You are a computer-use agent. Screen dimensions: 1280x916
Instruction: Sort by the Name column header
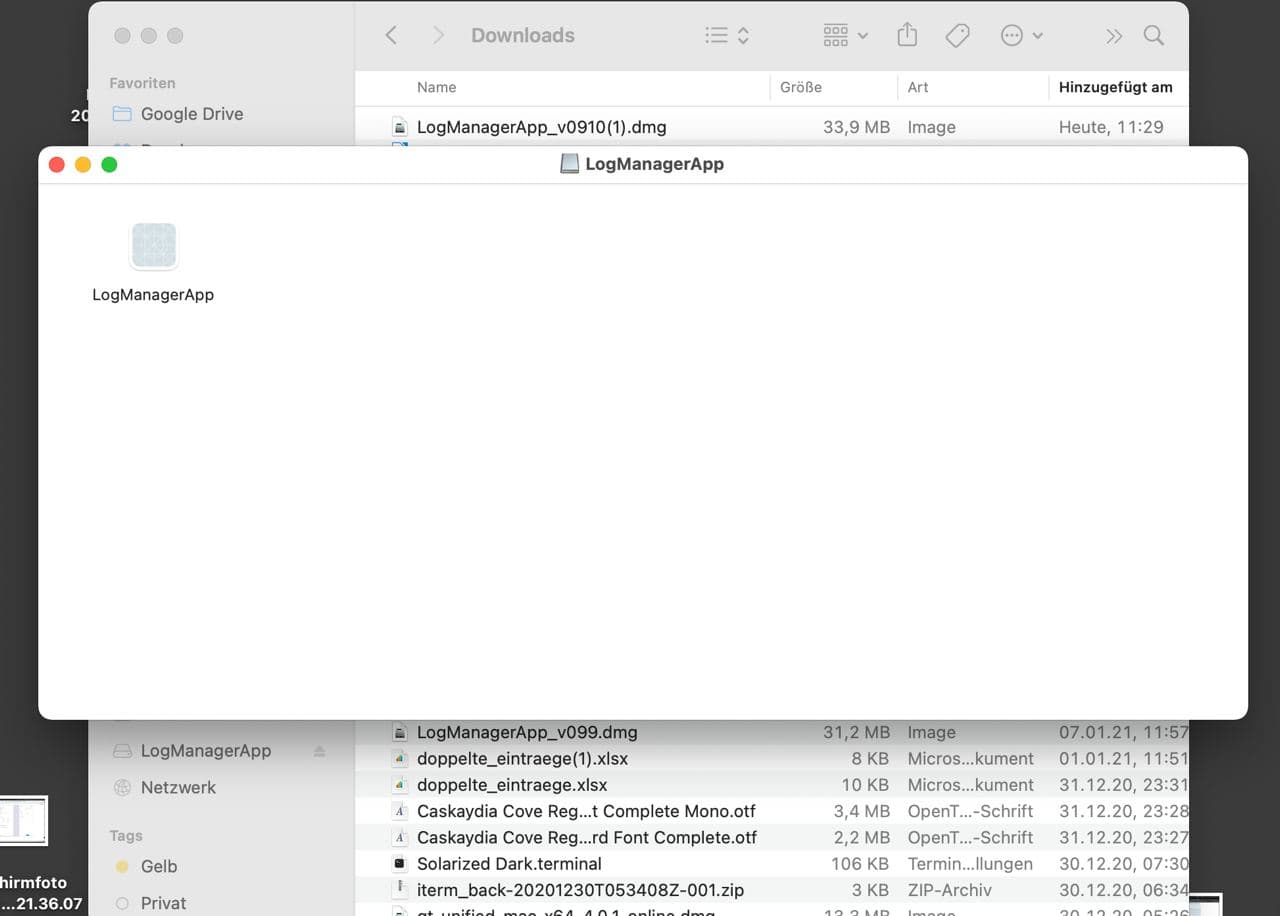tap(437, 87)
